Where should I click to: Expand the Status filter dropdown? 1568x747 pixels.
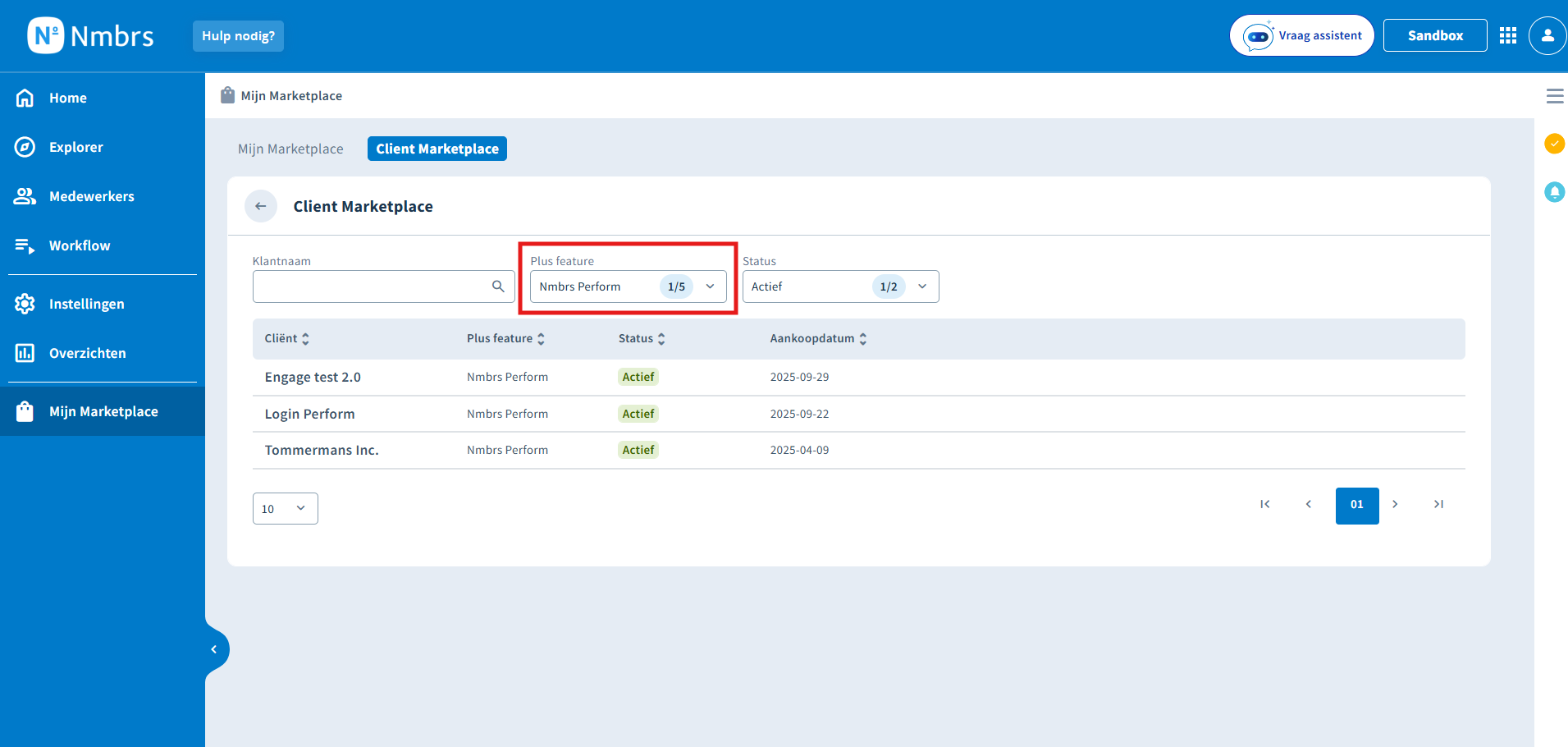(x=840, y=286)
